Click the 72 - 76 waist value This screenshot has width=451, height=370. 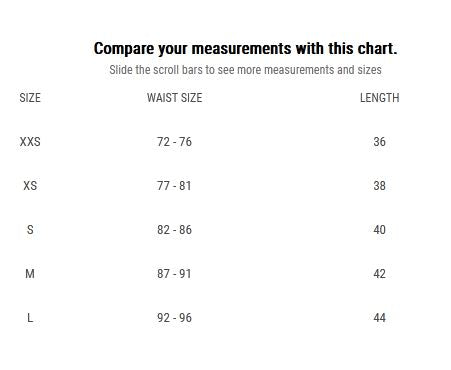coord(174,142)
